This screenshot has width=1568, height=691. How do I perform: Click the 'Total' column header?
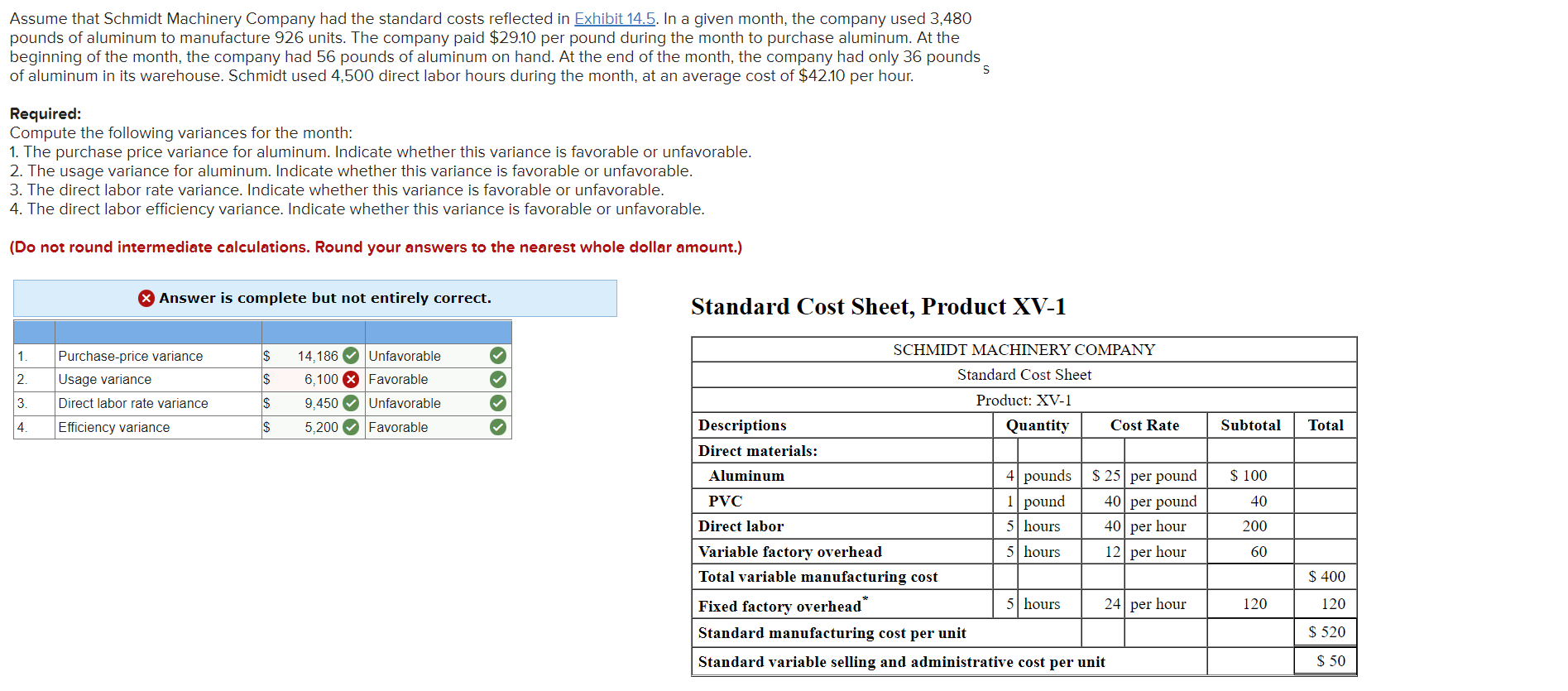(x=1326, y=425)
